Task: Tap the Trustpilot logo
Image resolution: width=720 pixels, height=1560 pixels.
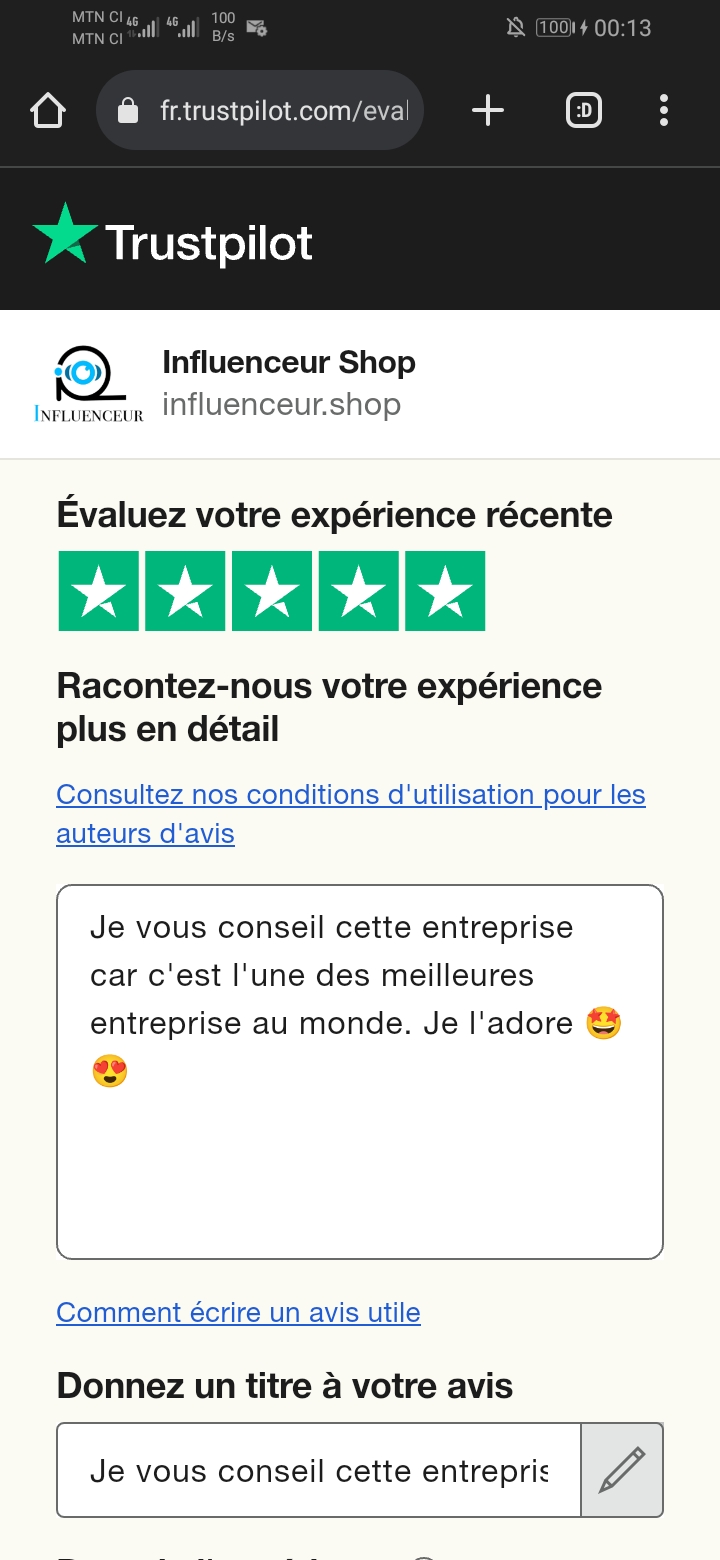Action: [x=173, y=240]
